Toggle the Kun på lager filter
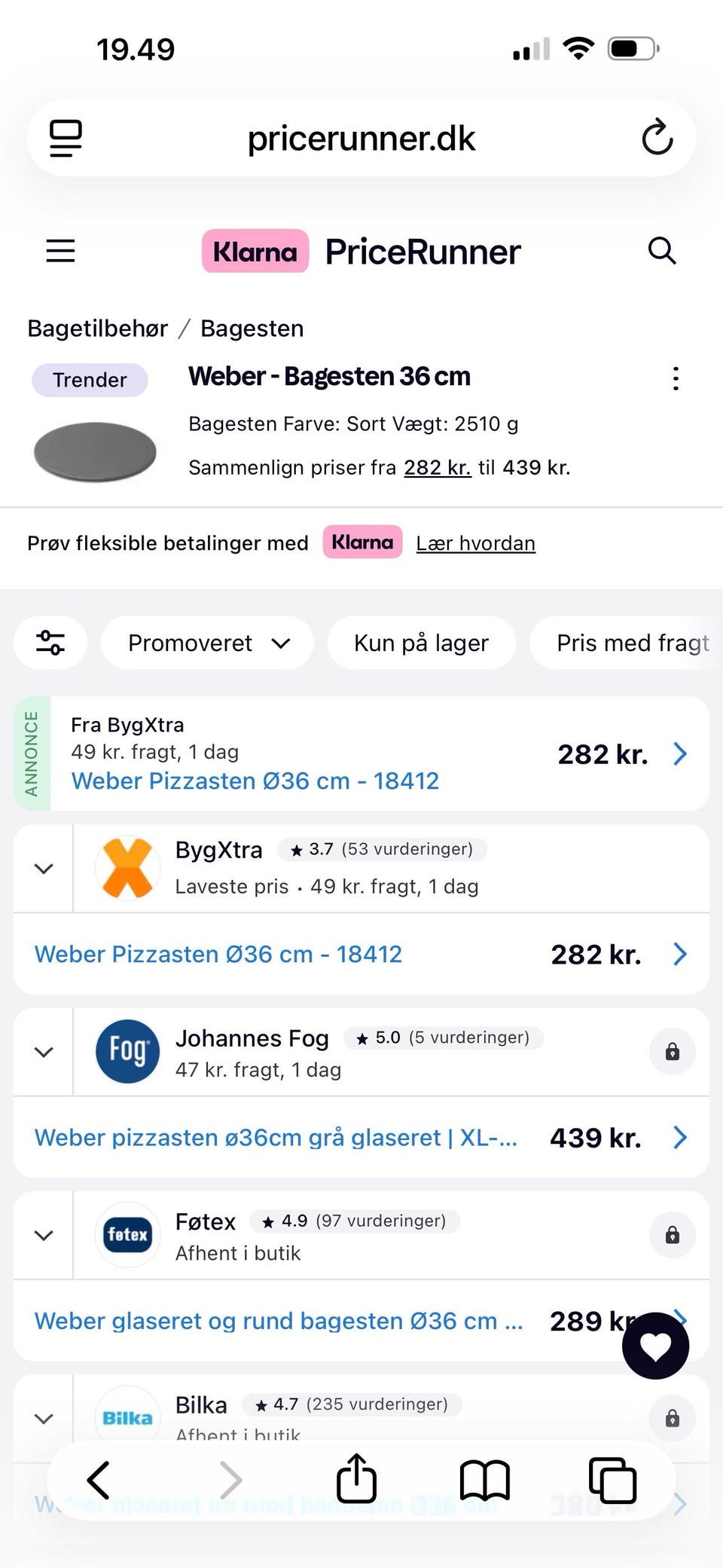This screenshot has width=723, height=1568. (x=421, y=643)
